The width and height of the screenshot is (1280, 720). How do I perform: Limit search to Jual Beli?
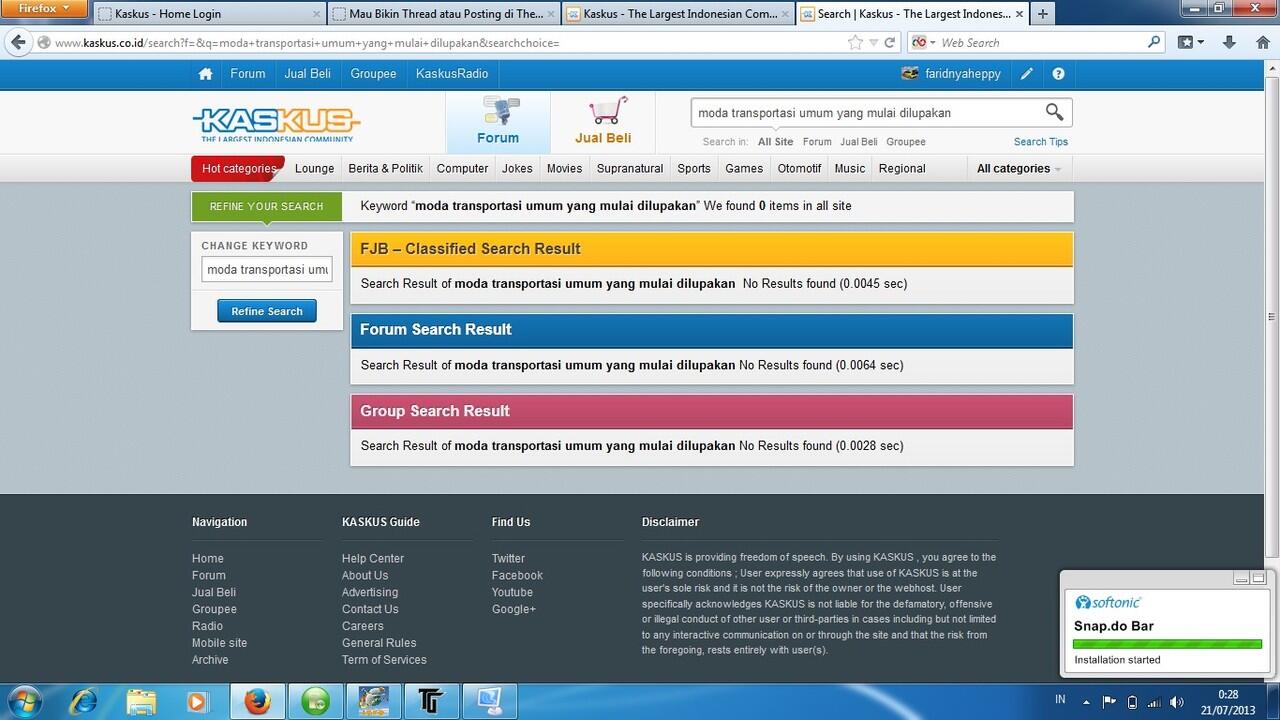(859, 142)
